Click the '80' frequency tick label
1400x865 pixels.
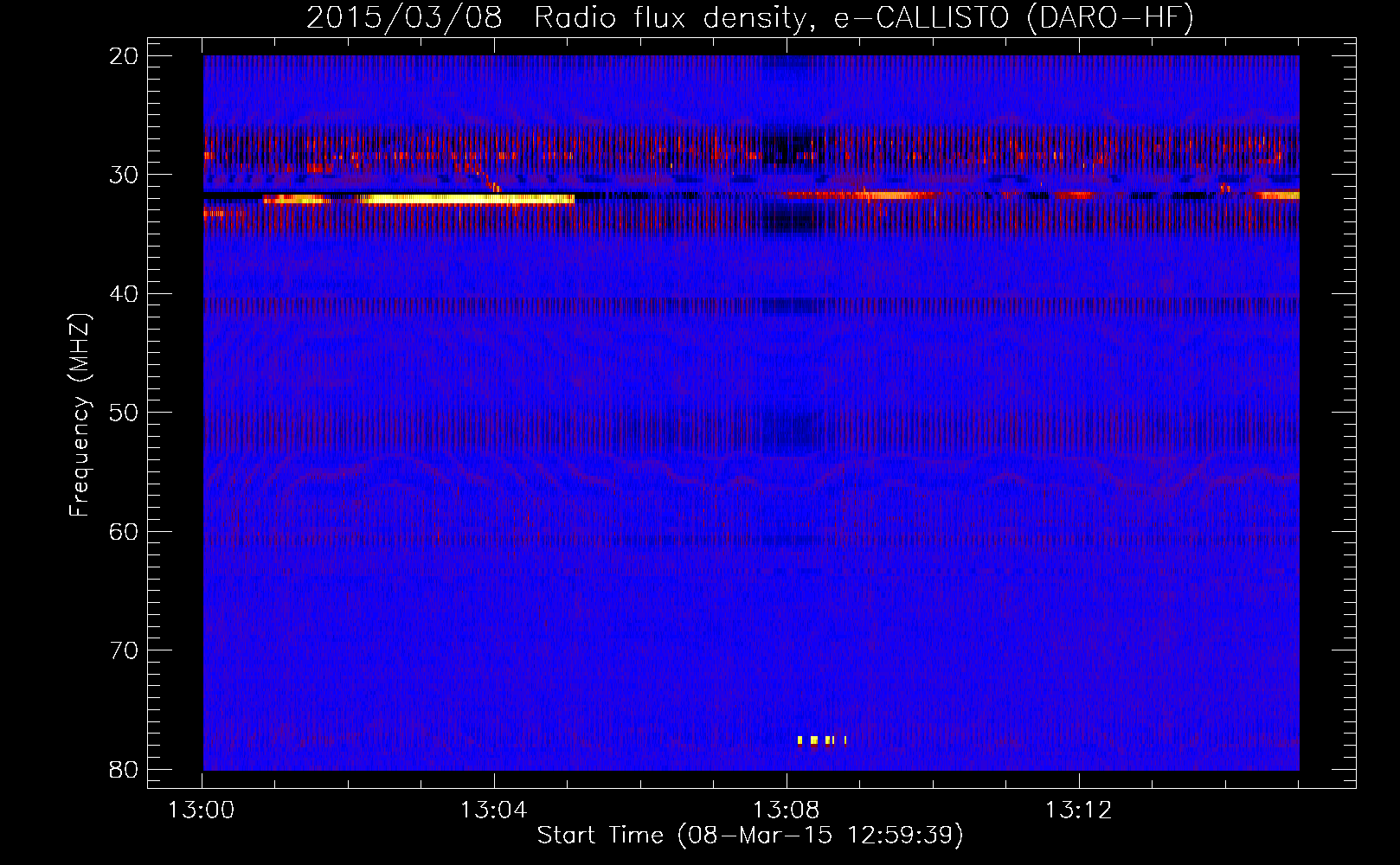click(x=125, y=770)
